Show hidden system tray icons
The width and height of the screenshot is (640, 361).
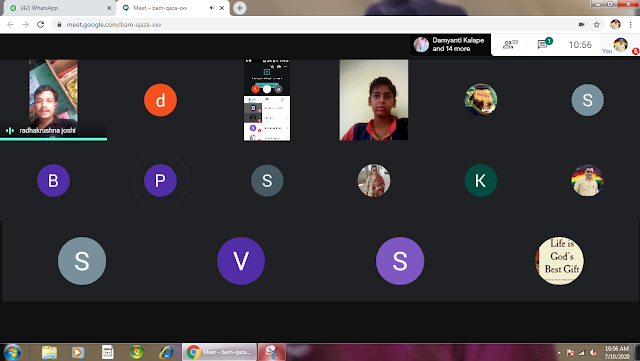coord(559,353)
